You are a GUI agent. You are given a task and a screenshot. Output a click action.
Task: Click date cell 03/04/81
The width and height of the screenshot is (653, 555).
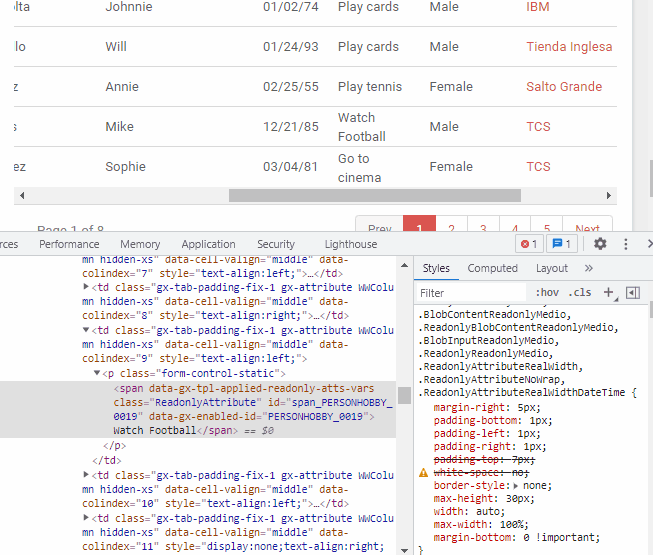(x=290, y=167)
